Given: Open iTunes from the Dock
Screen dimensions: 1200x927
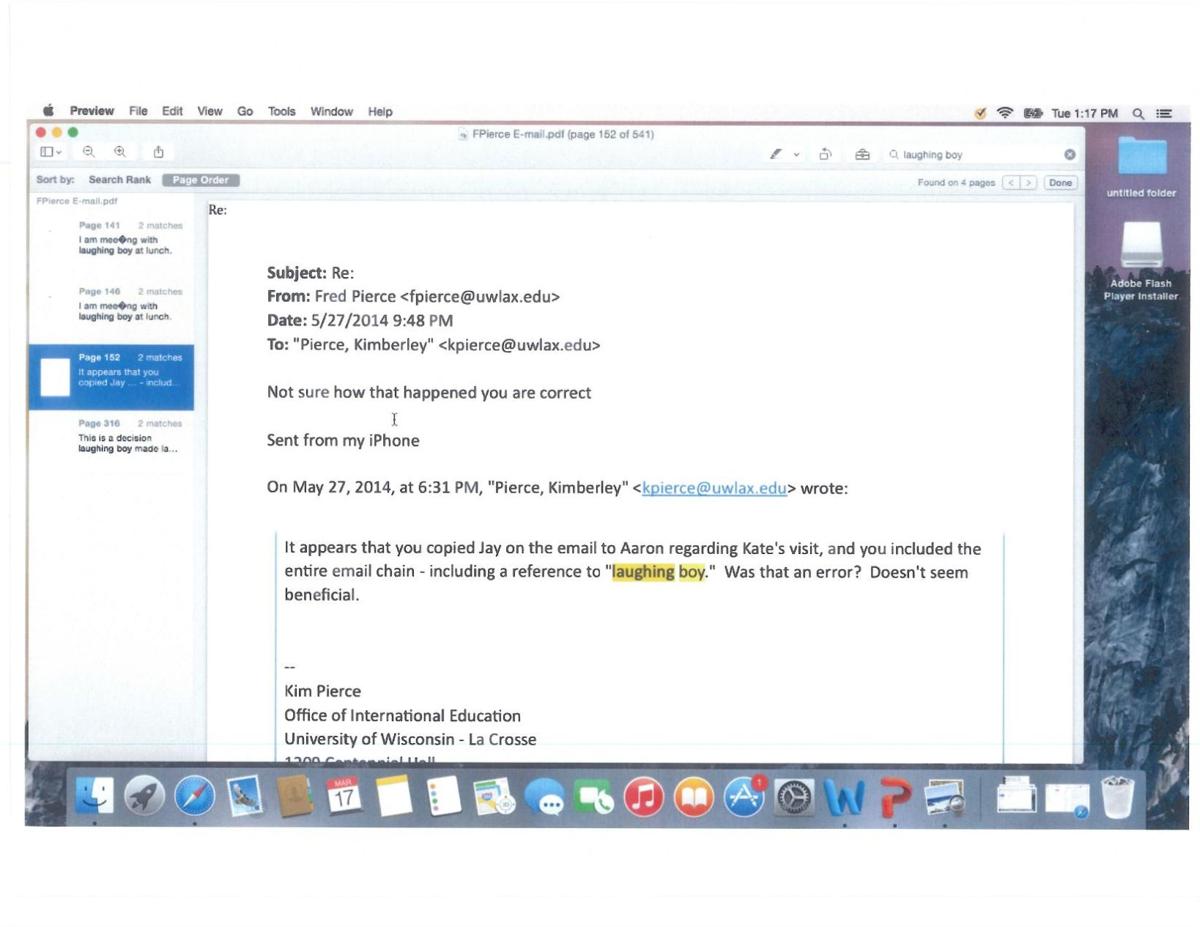Looking at the screenshot, I should click(643, 797).
